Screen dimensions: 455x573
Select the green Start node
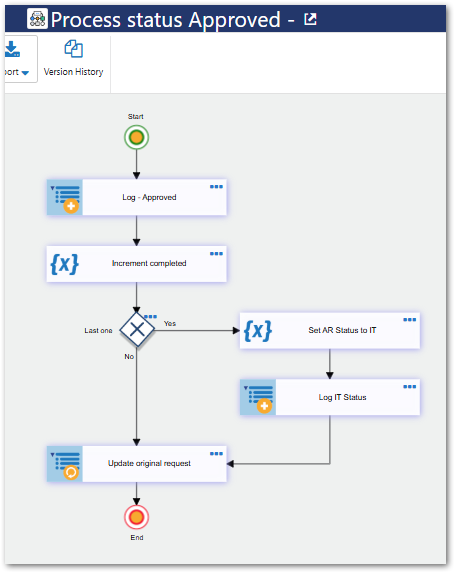[136, 137]
